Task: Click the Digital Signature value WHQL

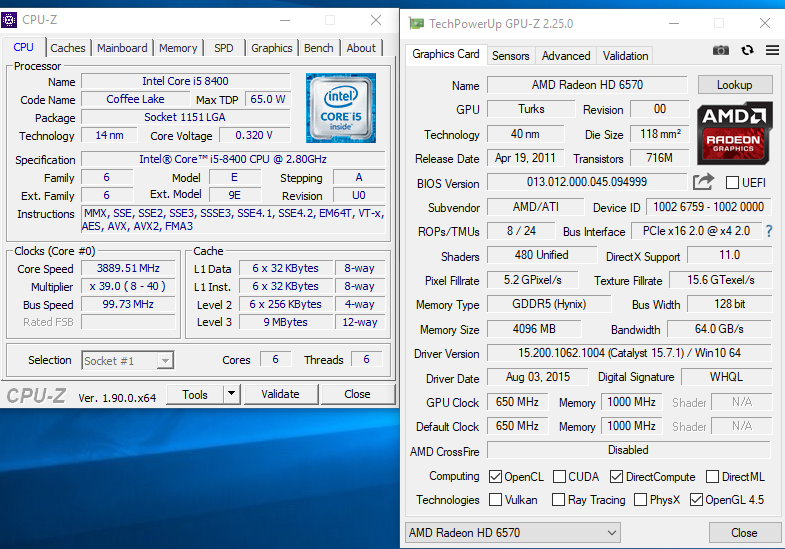Action: [x=726, y=377]
